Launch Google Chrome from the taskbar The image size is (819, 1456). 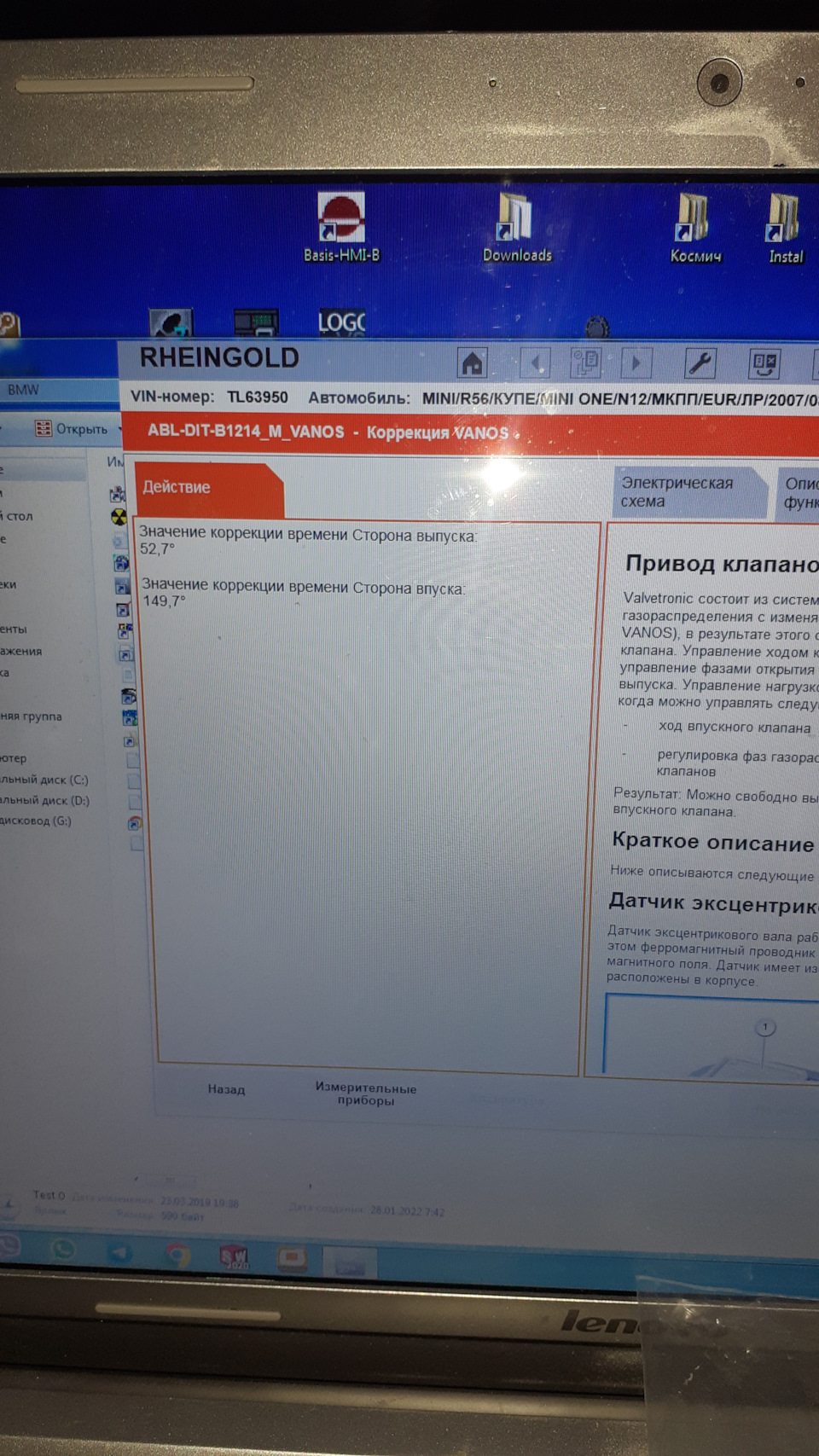coord(177,1255)
